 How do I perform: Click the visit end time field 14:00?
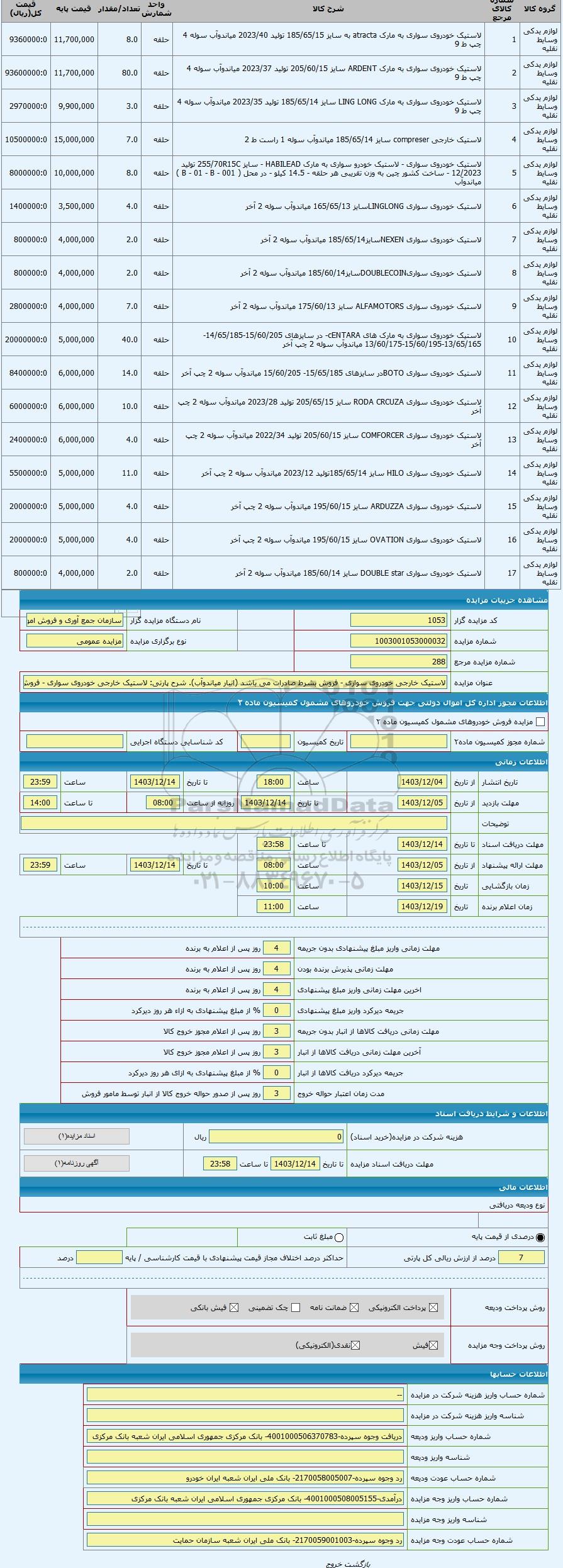tap(40, 802)
